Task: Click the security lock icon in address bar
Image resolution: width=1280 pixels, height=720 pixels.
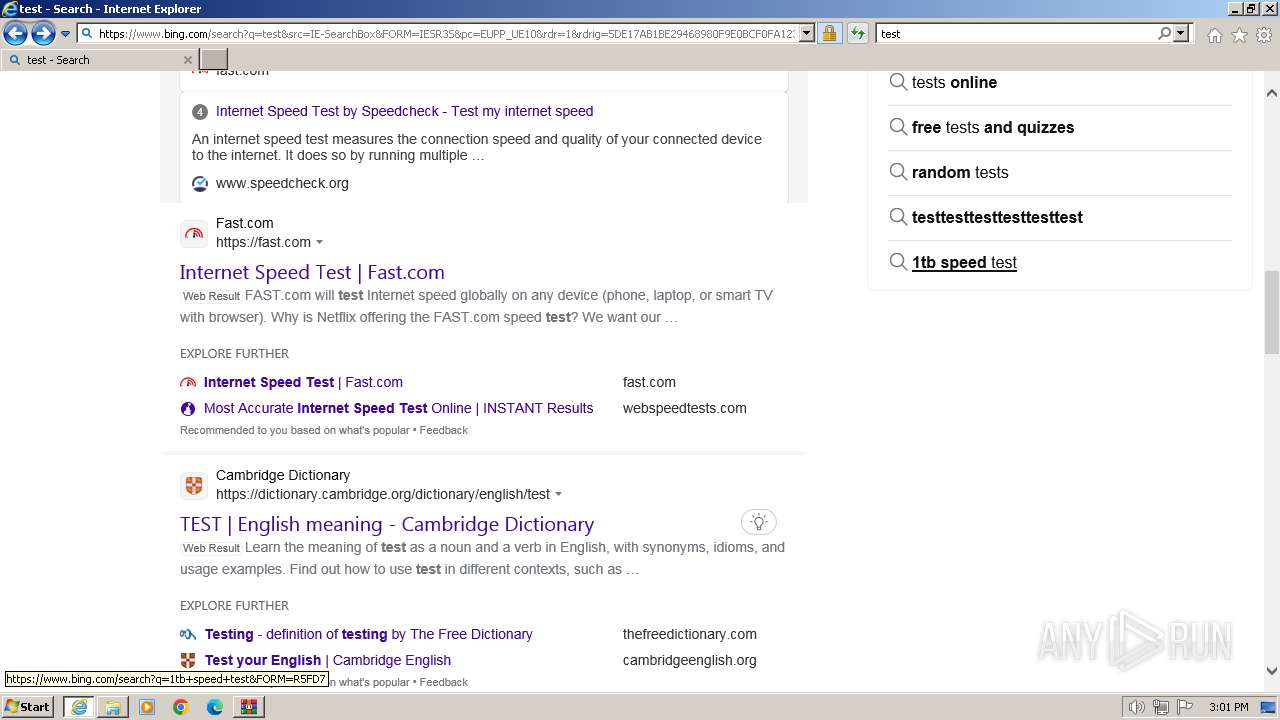Action: (829, 34)
